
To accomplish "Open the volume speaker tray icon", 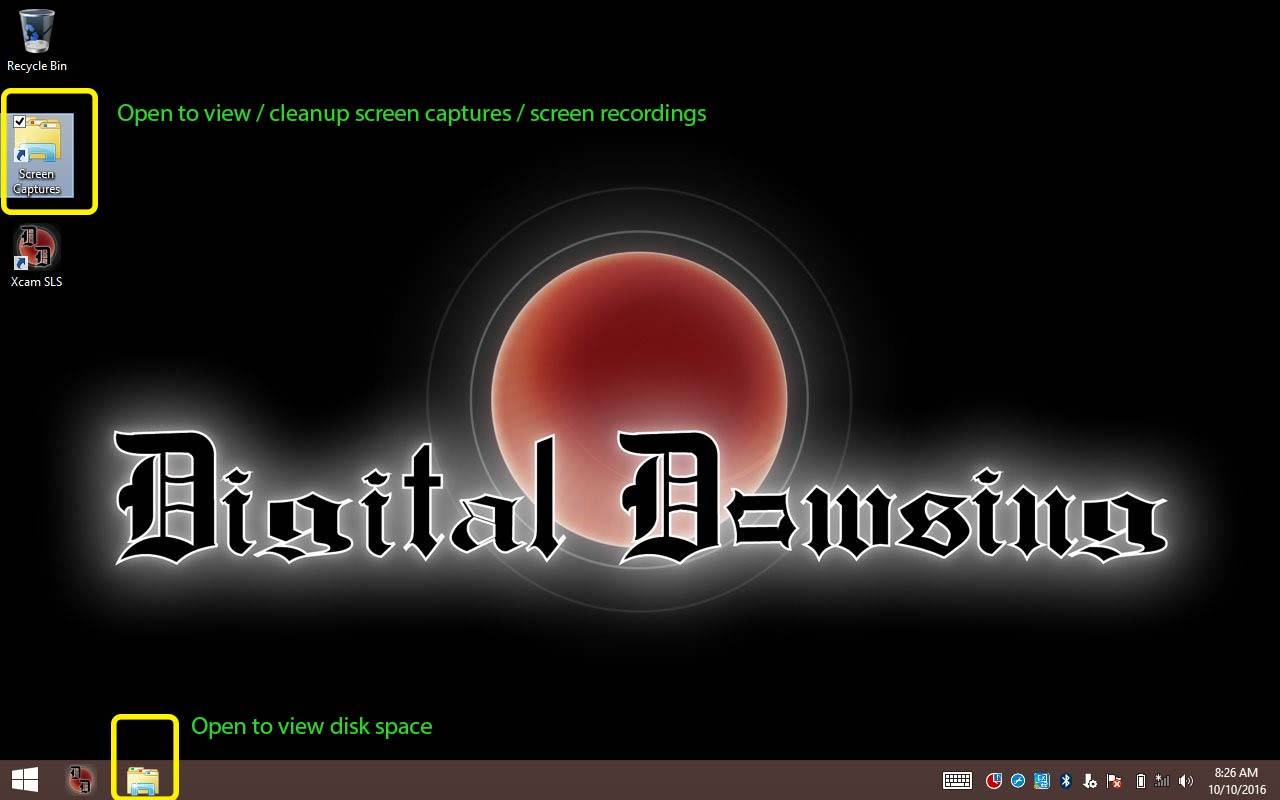I will [x=1186, y=781].
